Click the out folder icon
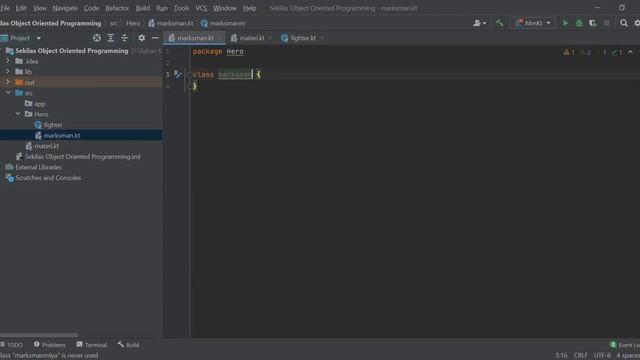Screen dimensions: 640x360 click(x=19, y=82)
